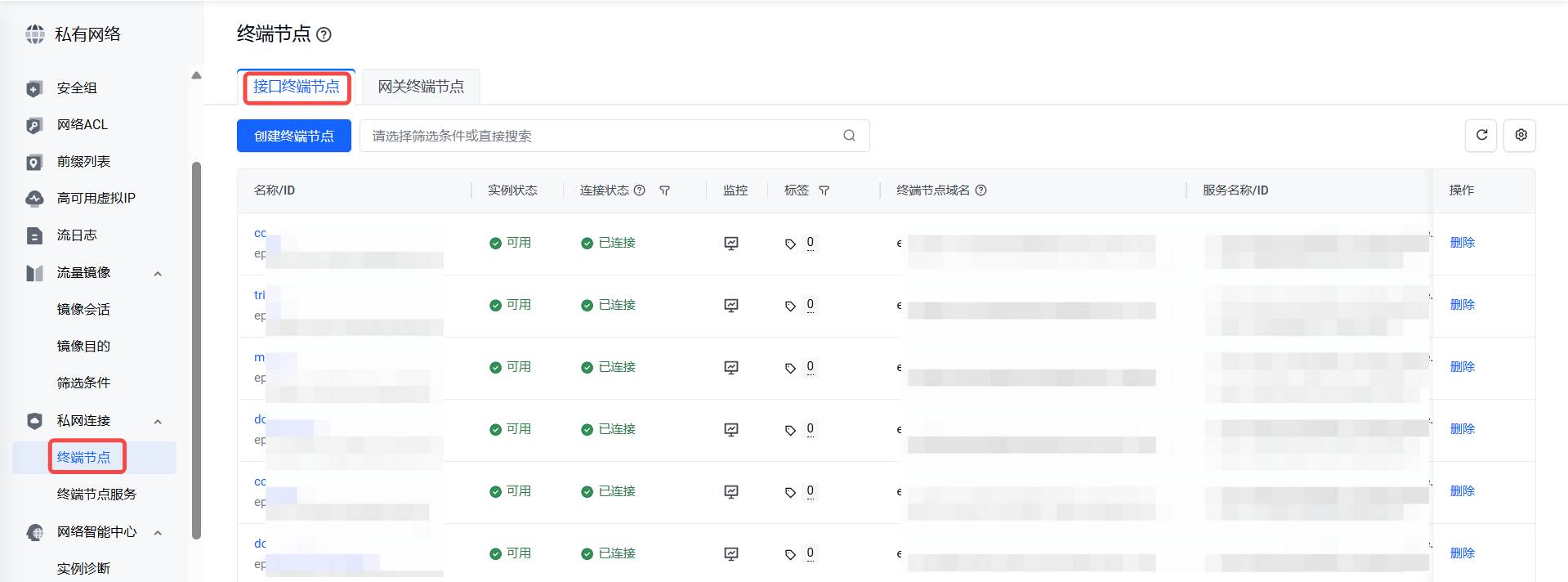The image size is (1568, 582).
Task: Select 筛选条件 in the sidebar
Action: click(x=83, y=383)
